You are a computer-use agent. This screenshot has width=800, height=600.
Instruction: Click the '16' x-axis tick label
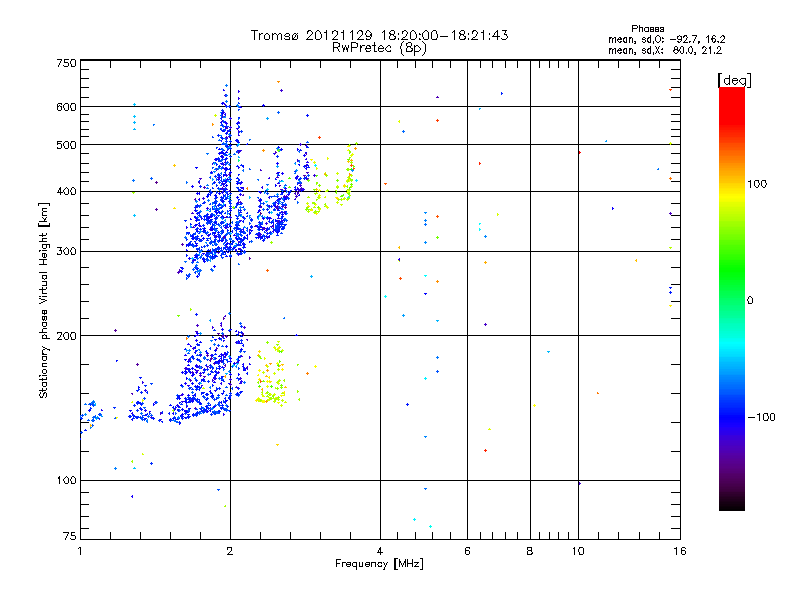pos(680,551)
